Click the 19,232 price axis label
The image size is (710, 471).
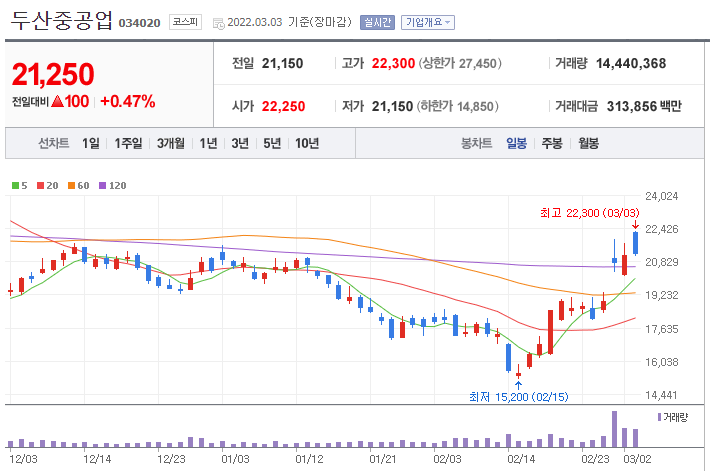pyautogui.click(x=662, y=295)
